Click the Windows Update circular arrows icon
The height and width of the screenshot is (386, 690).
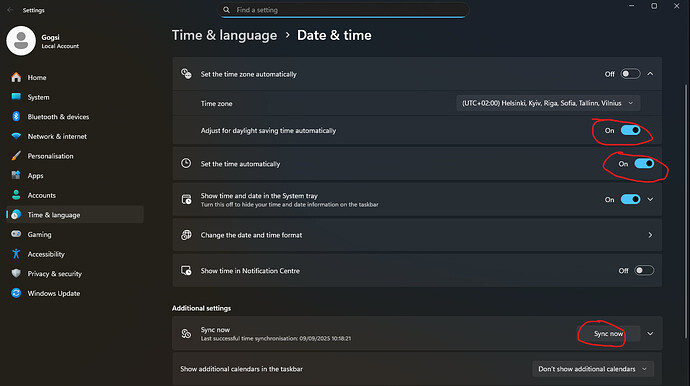tap(16, 293)
